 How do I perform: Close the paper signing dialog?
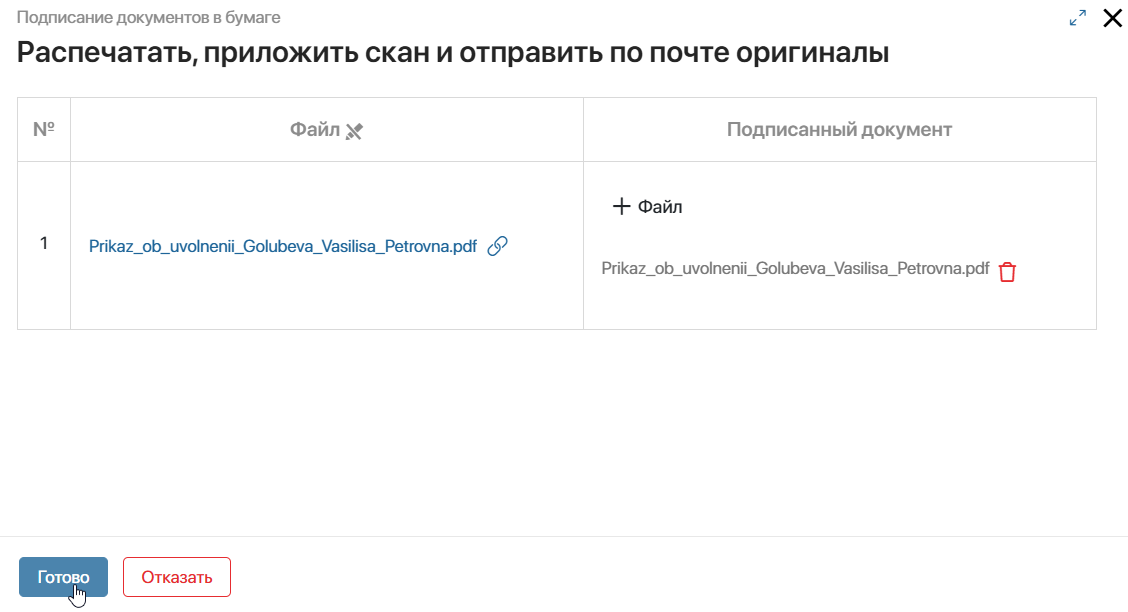1112,18
